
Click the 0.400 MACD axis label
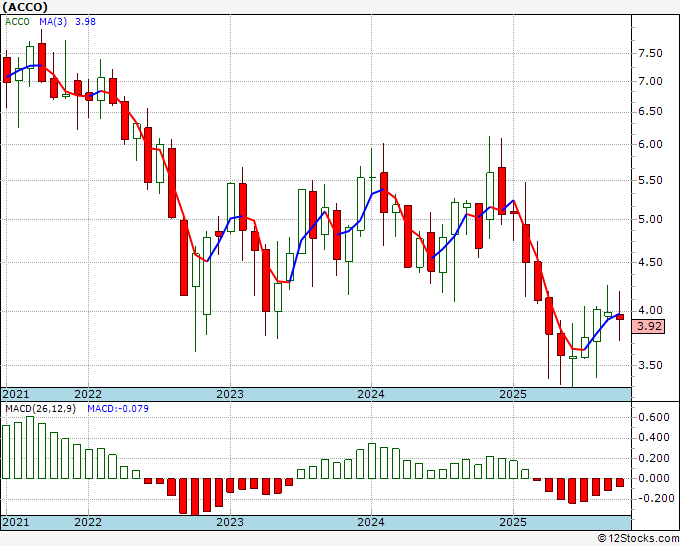point(654,438)
